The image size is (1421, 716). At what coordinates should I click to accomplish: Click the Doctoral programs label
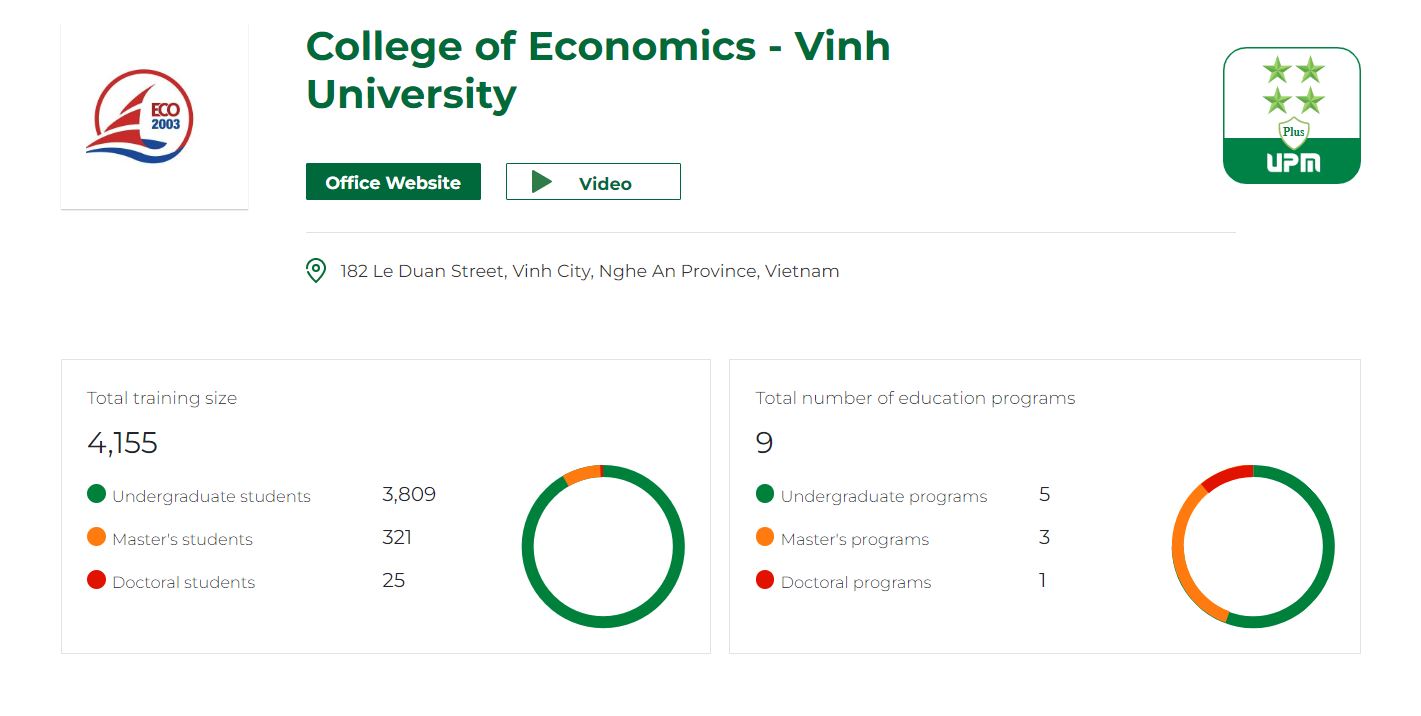click(x=856, y=583)
